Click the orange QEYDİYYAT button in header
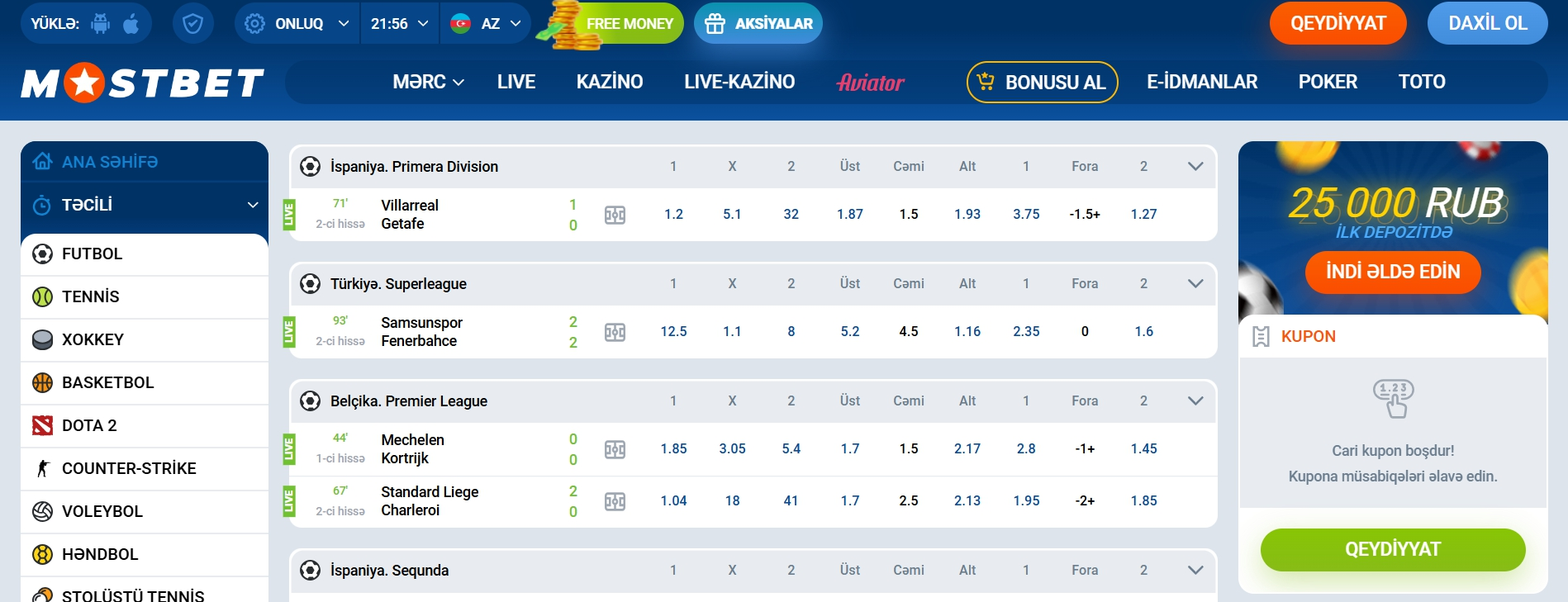The image size is (1568, 602). [x=1338, y=23]
